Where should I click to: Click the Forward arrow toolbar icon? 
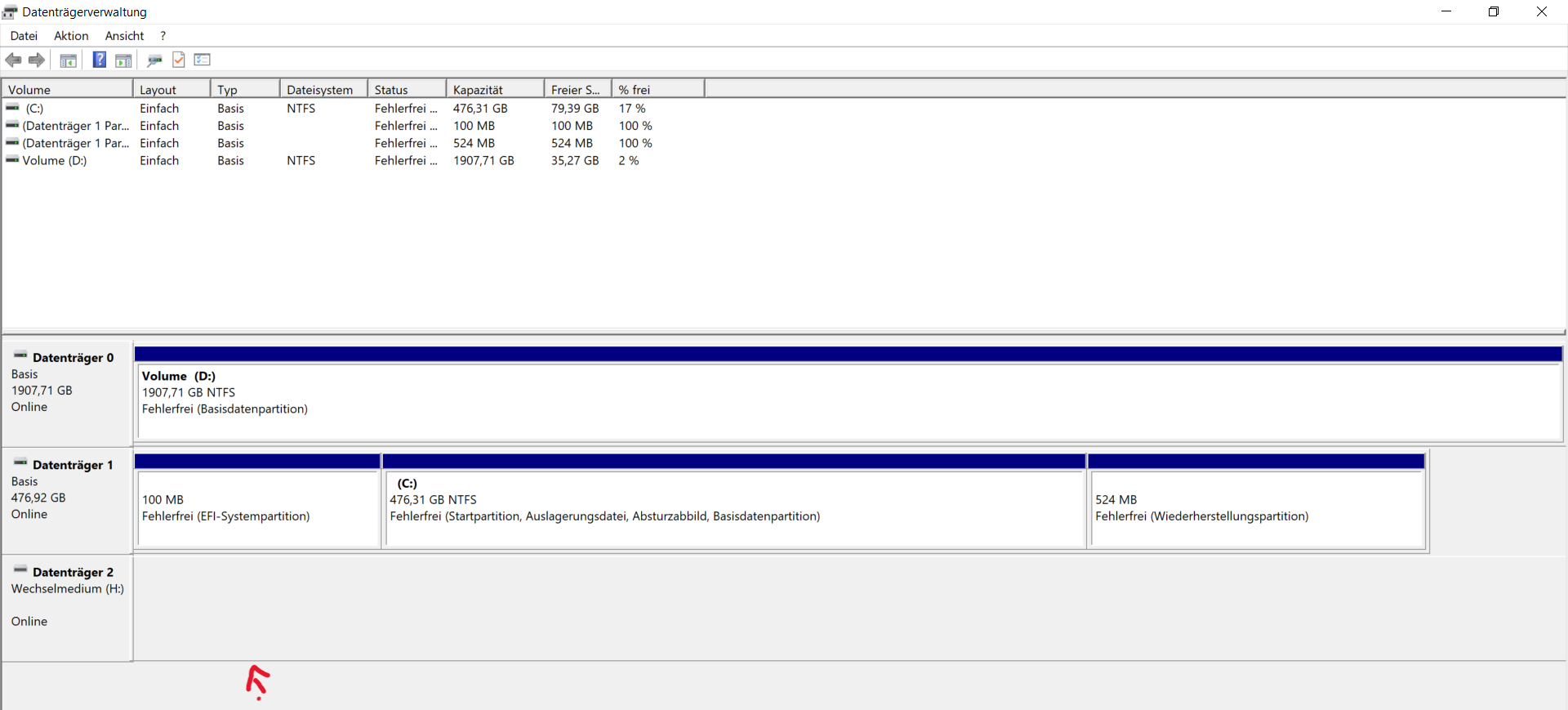[37, 60]
